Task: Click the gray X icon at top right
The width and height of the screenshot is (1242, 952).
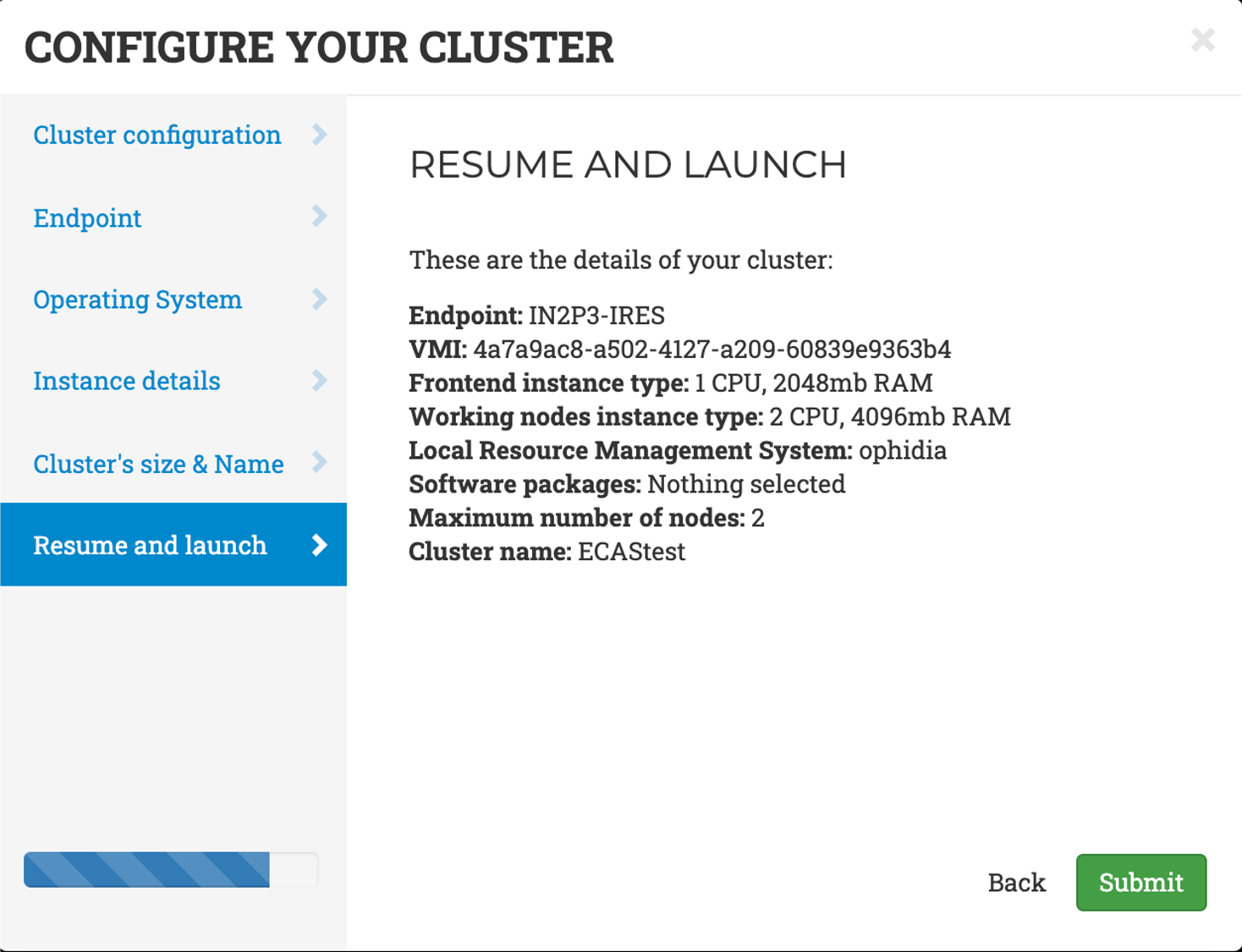Action: (1202, 40)
